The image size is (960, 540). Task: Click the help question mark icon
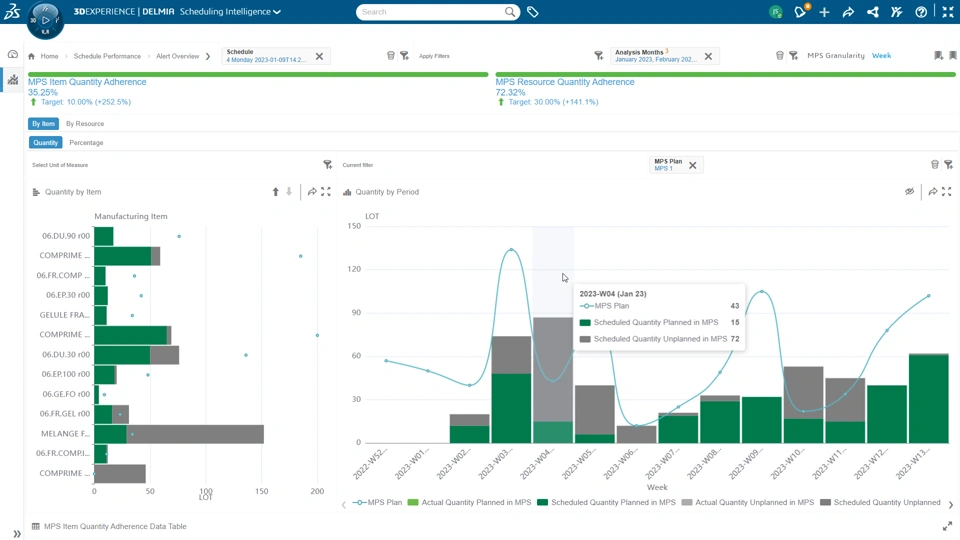pyautogui.click(x=921, y=12)
